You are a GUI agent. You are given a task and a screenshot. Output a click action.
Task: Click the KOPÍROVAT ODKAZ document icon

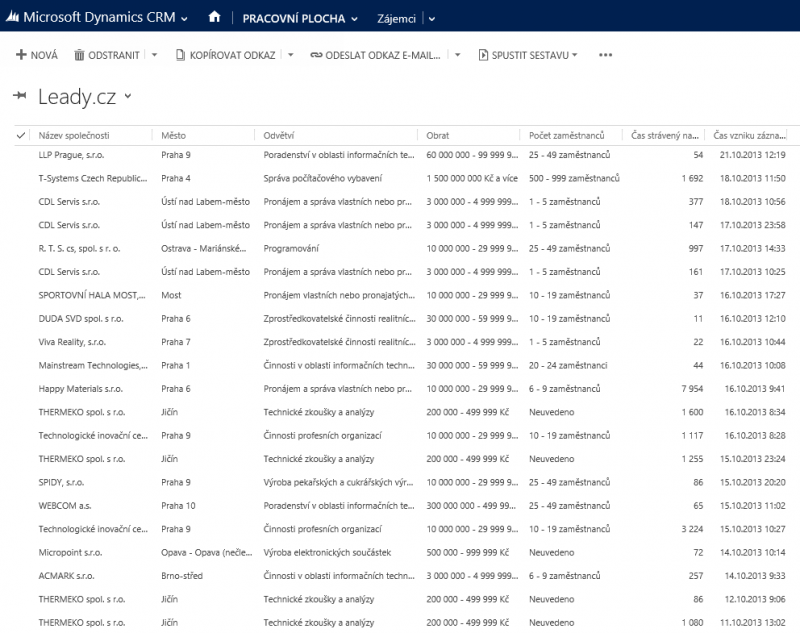tap(180, 55)
